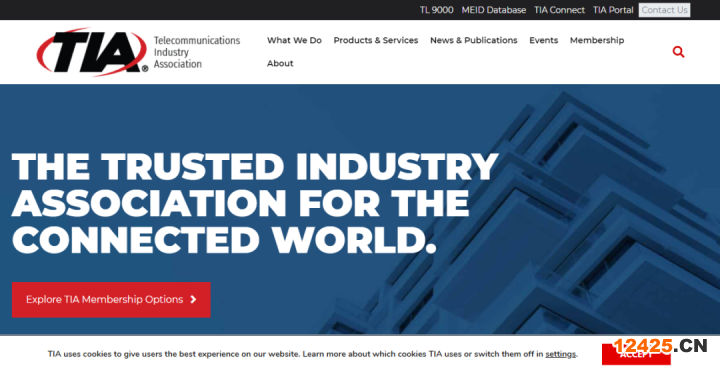Click the Telecommunications Industry Association text
This screenshot has width=720, height=368.
coord(197,52)
